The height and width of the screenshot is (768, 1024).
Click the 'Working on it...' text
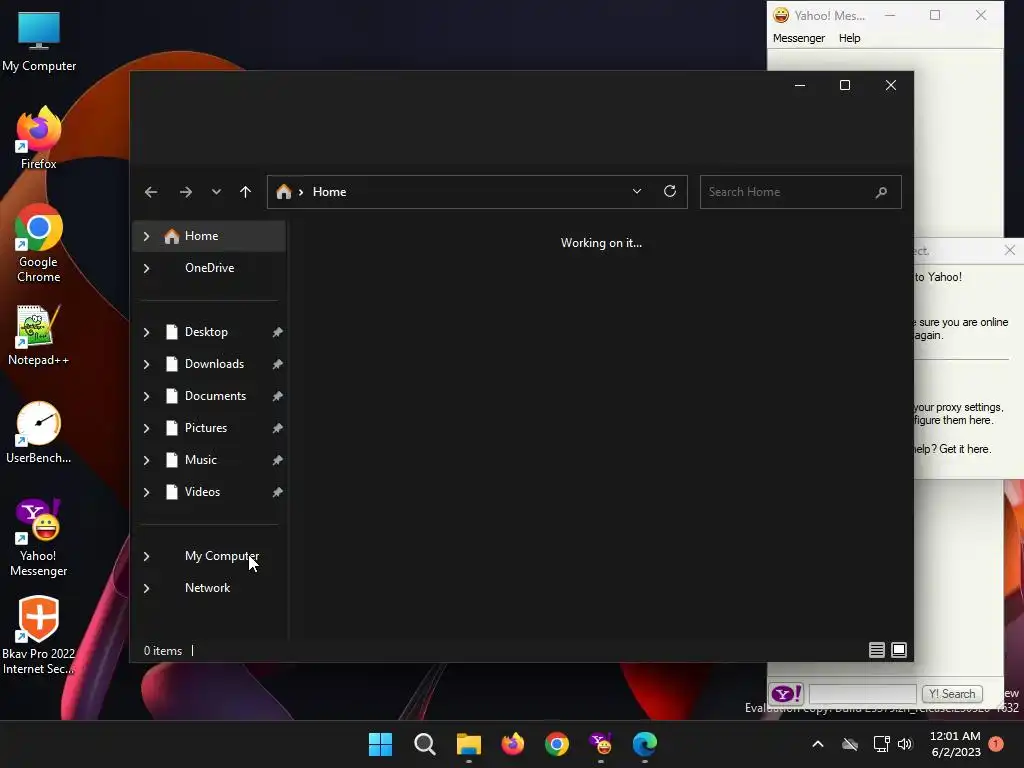[x=601, y=243]
